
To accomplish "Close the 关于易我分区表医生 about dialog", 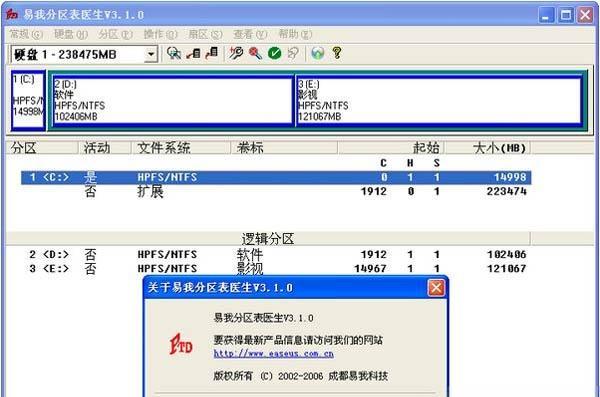I will (x=436, y=288).
